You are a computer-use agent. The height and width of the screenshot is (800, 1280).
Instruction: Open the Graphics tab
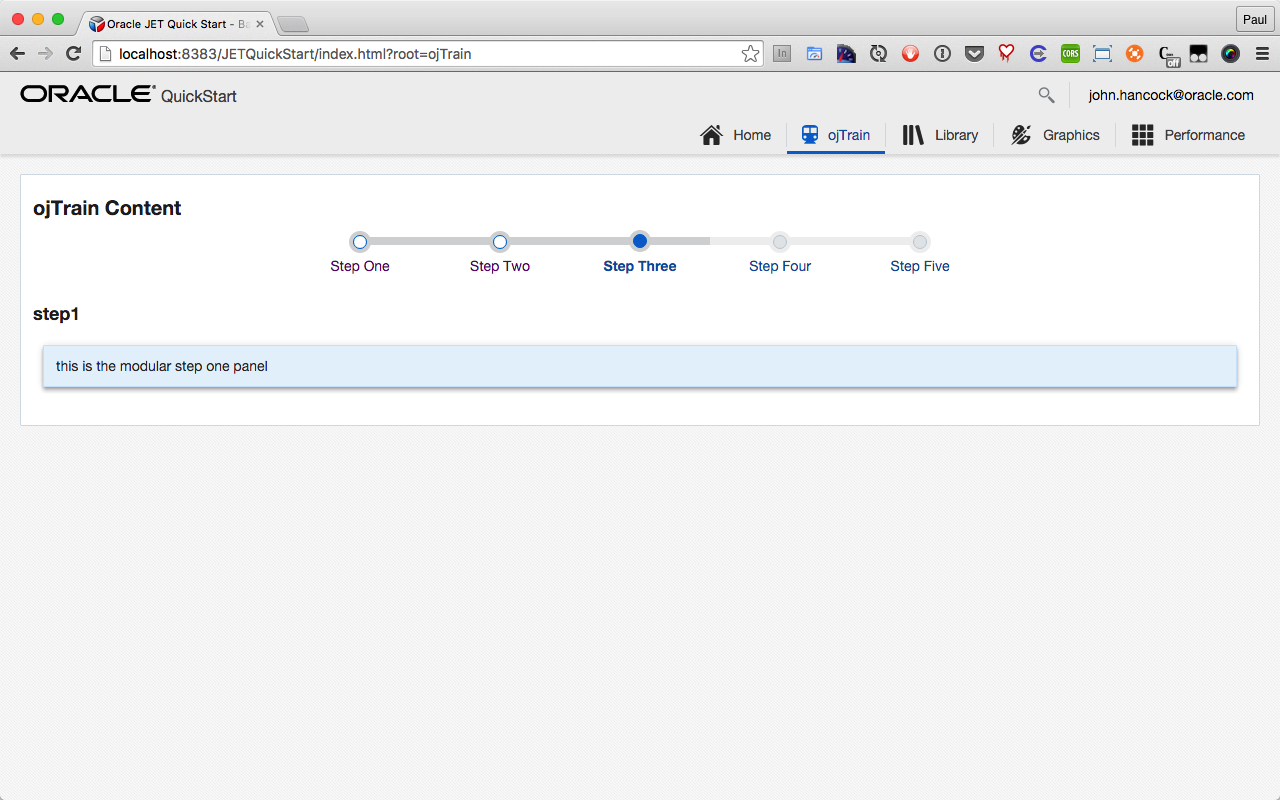pos(1055,135)
